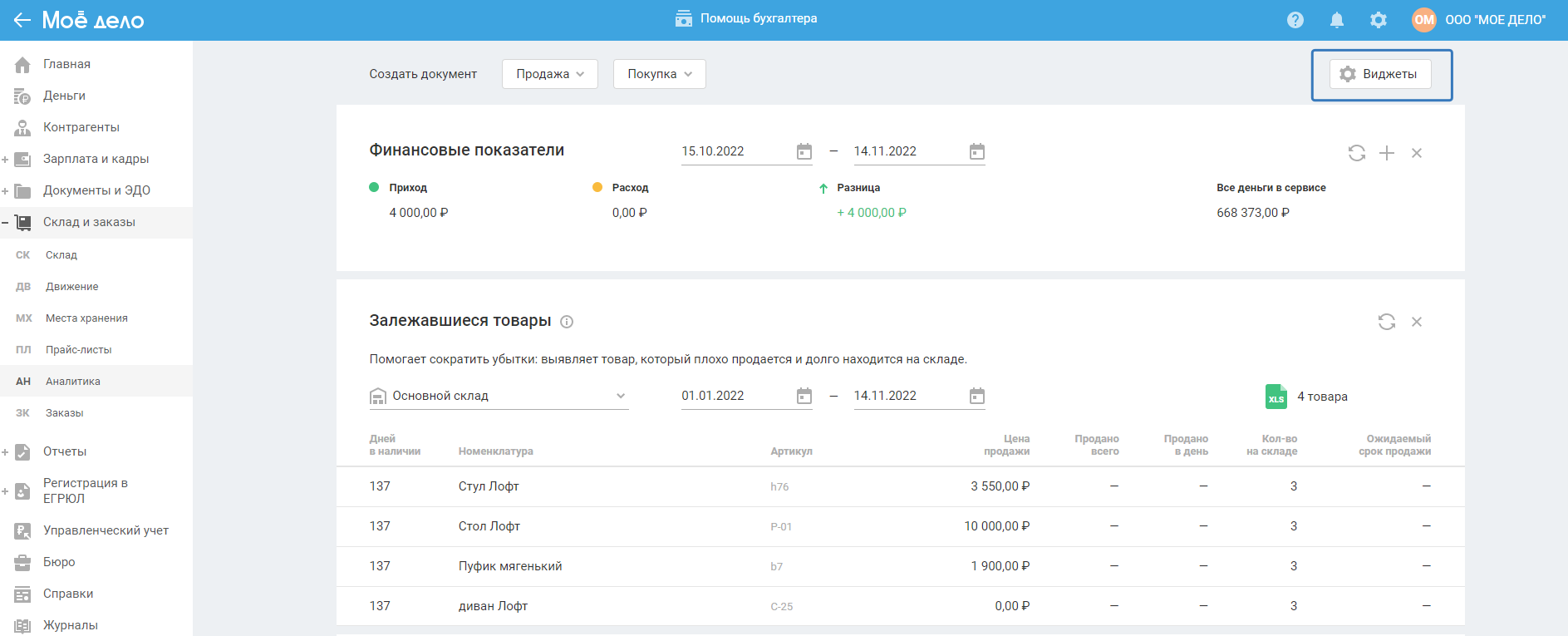Go to Деньги sidebar section
Screen dimensions: 1568x636
pyautogui.click(x=64, y=96)
